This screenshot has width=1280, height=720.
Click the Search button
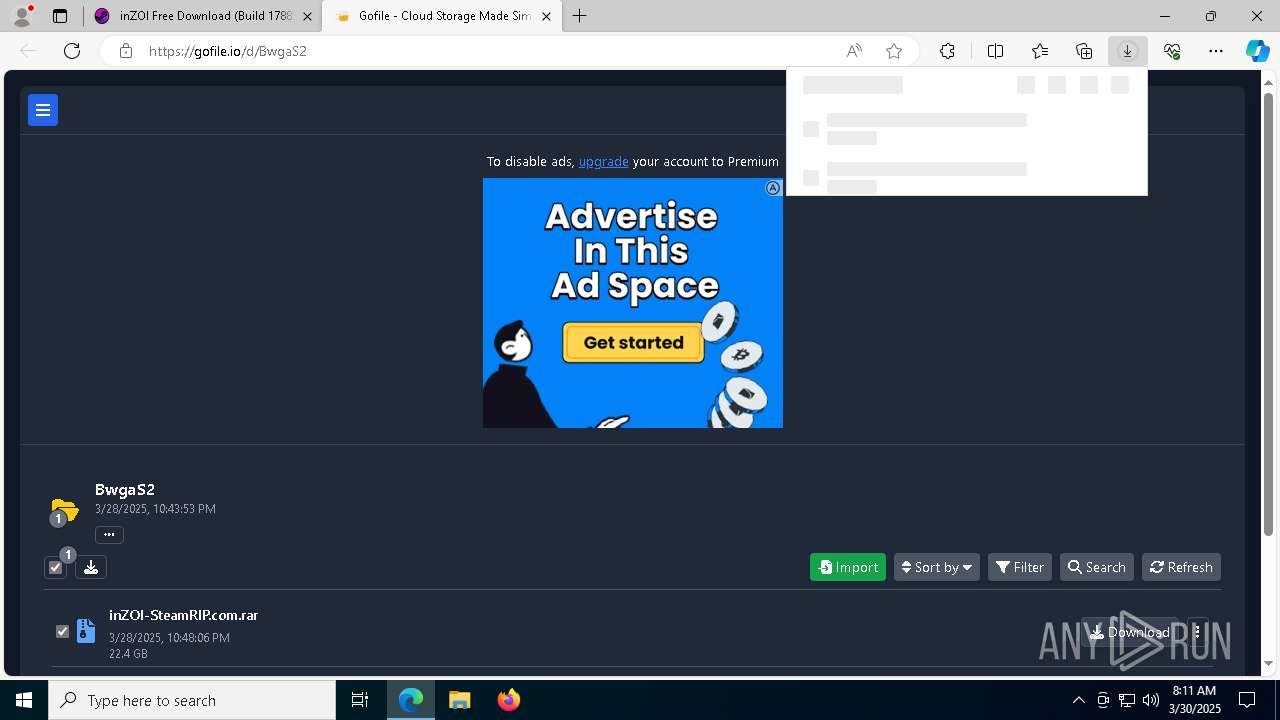pyautogui.click(x=1097, y=567)
